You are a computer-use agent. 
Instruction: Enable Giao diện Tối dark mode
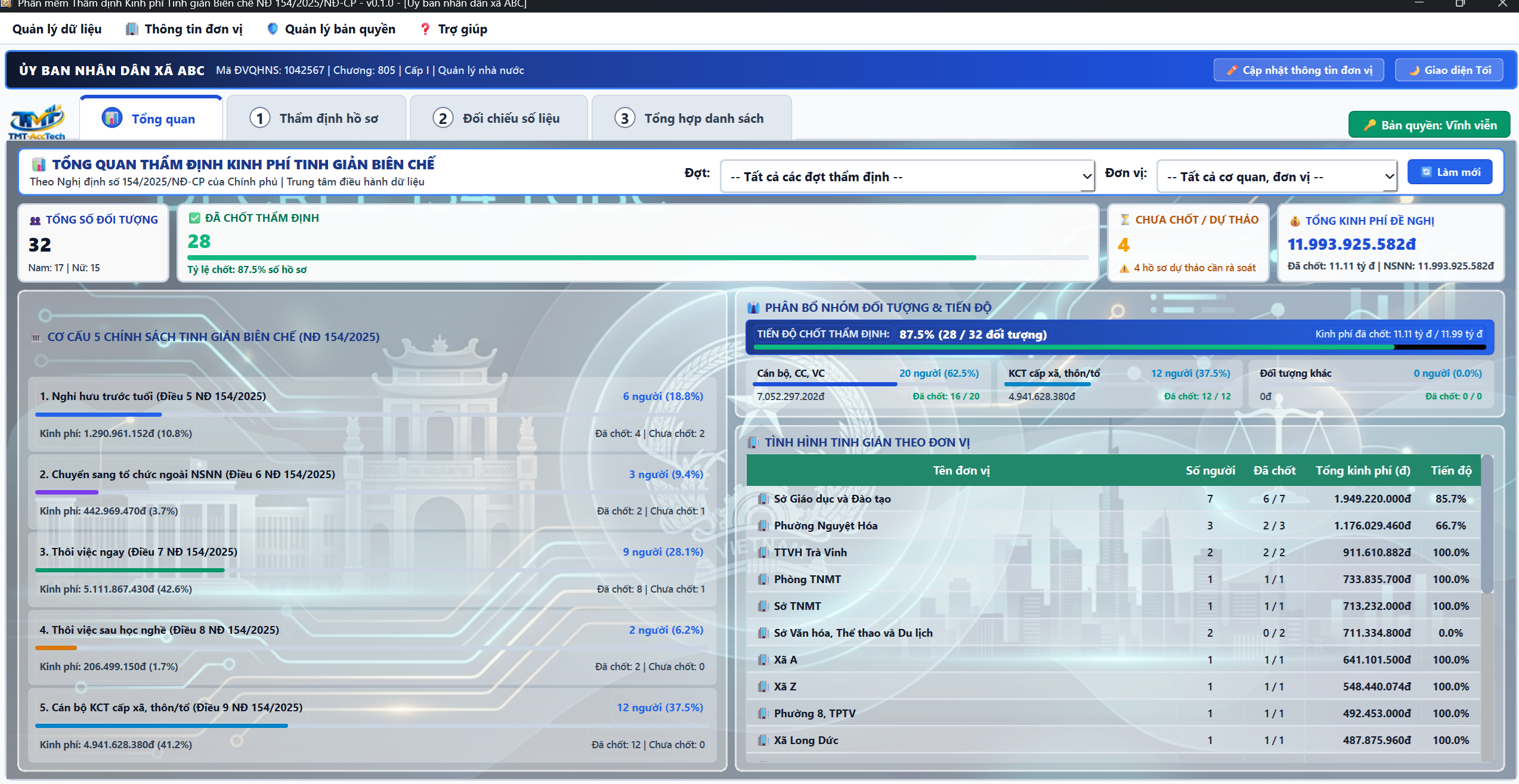1449,70
